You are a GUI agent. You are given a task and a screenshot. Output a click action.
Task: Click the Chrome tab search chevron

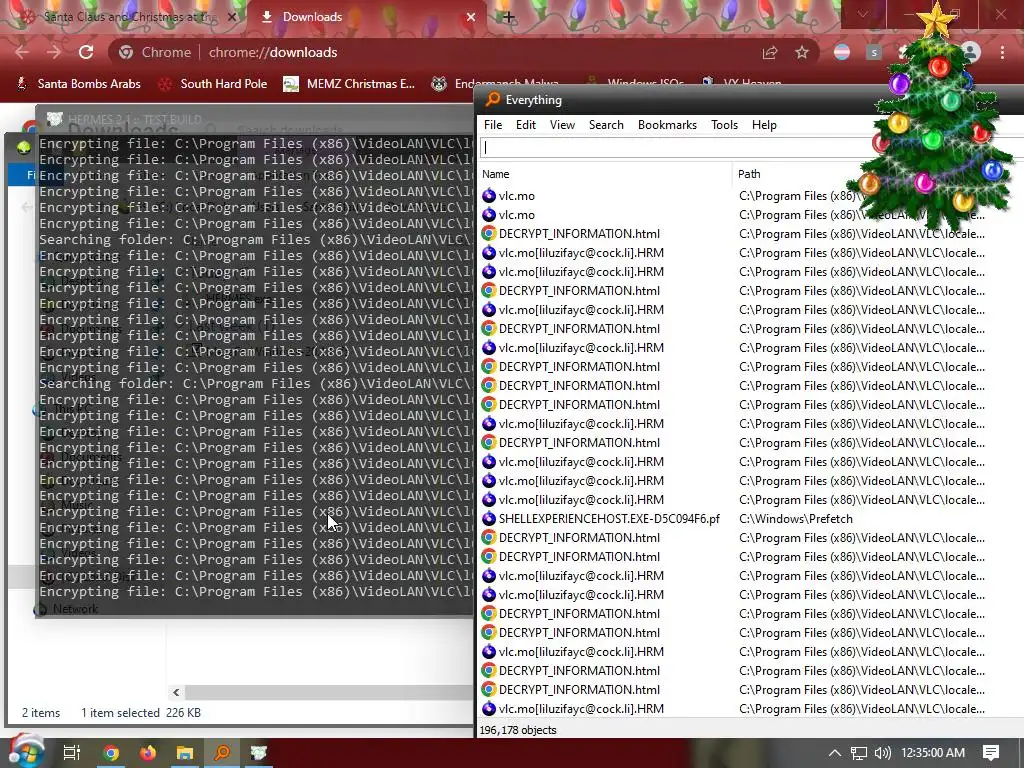click(863, 14)
